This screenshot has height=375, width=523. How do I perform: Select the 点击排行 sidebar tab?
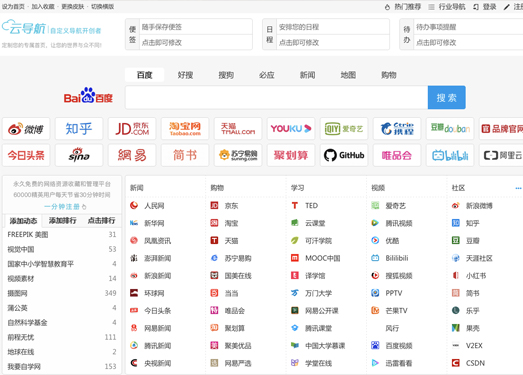101,221
